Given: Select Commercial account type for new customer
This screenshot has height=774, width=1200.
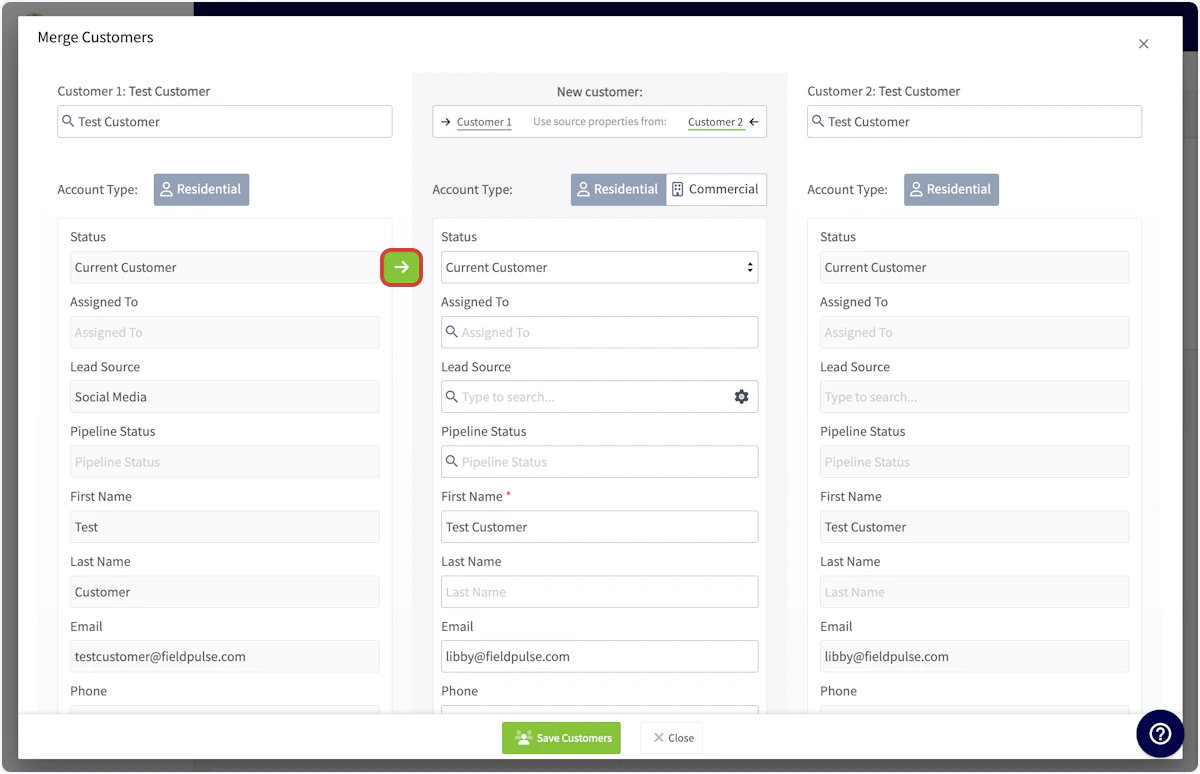Looking at the screenshot, I should [716, 189].
